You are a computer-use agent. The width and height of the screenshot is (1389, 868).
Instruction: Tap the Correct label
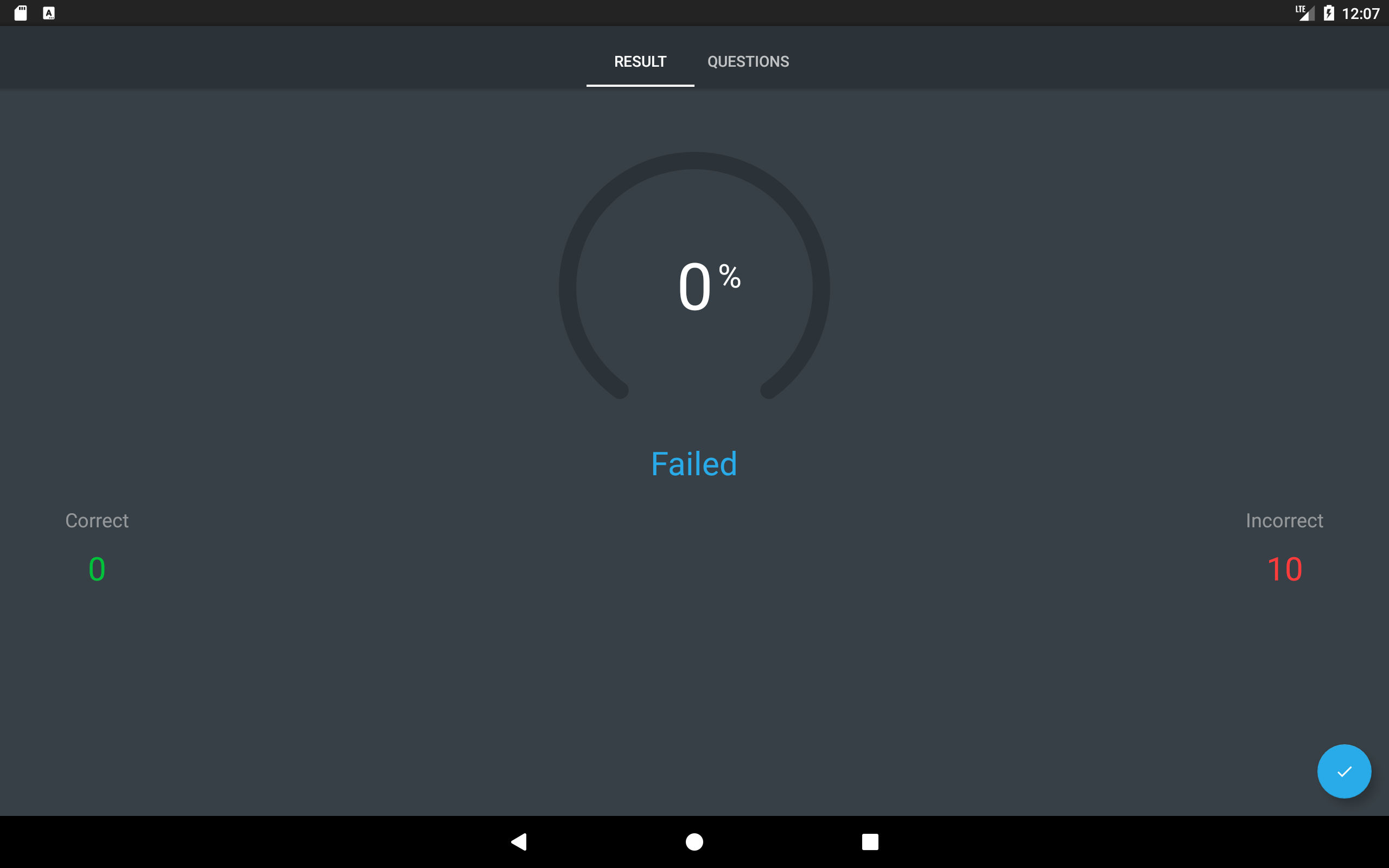point(97,521)
